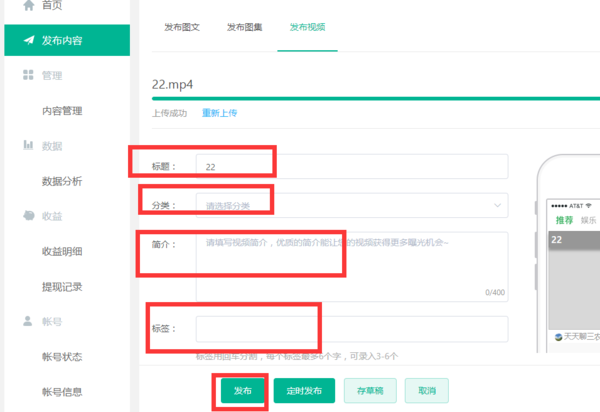This screenshot has height=412, width=600.
Task: Click the 0/400 character counter
Action: click(x=495, y=292)
